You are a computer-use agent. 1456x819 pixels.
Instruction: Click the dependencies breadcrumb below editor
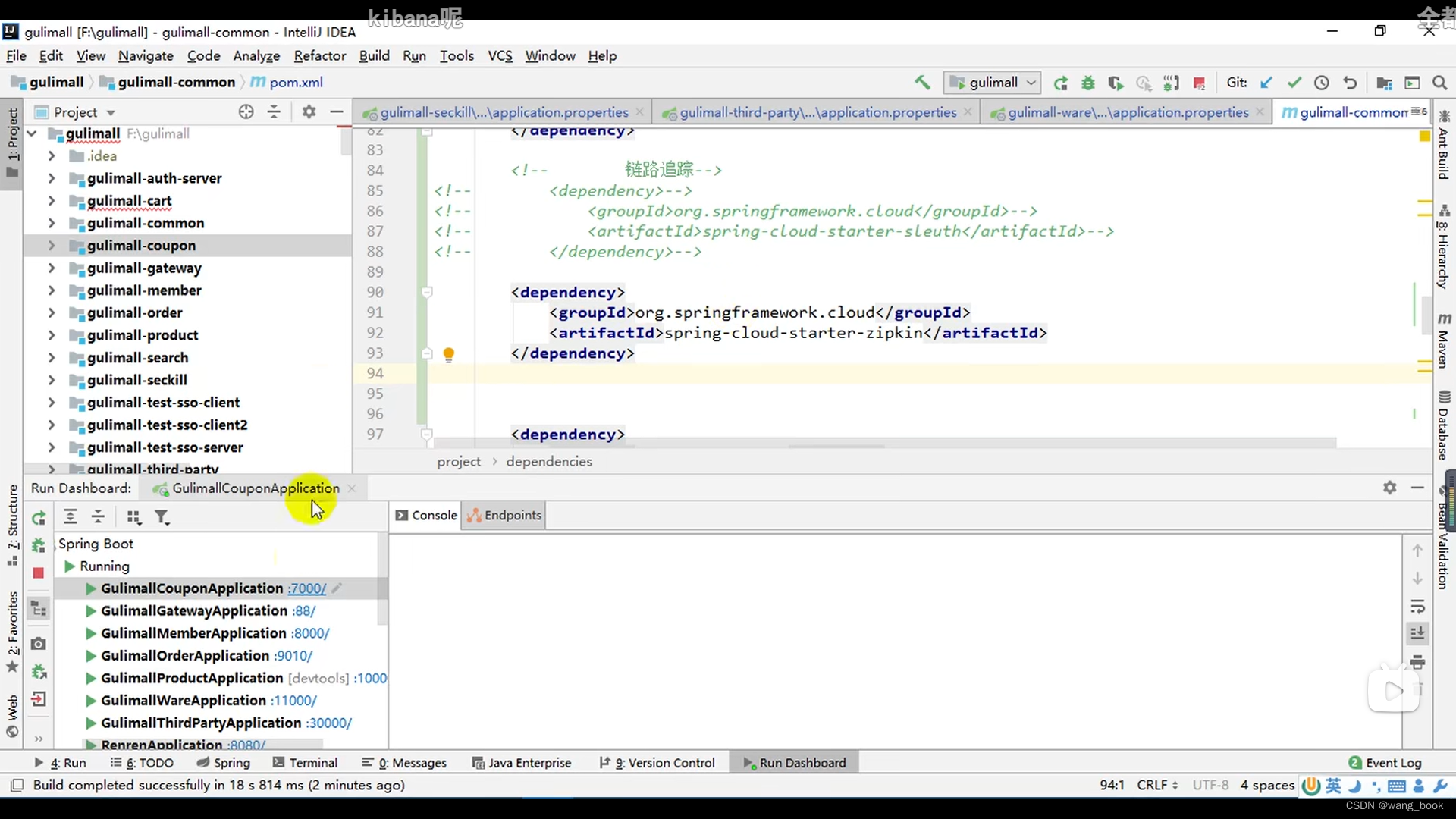pyautogui.click(x=549, y=462)
